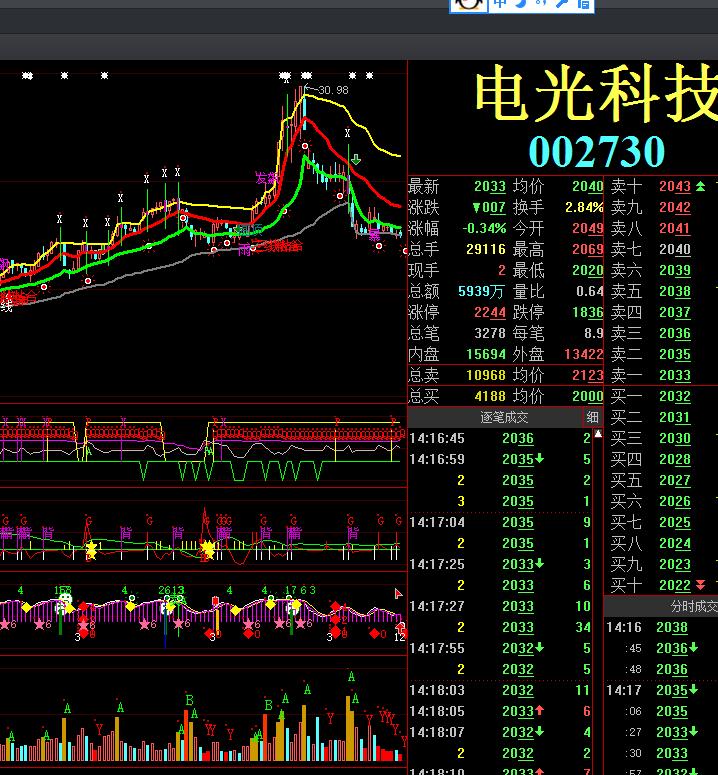The image size is (718, 775).
Task: Select the 买一 2032 bid row
Action: (662, 396)
